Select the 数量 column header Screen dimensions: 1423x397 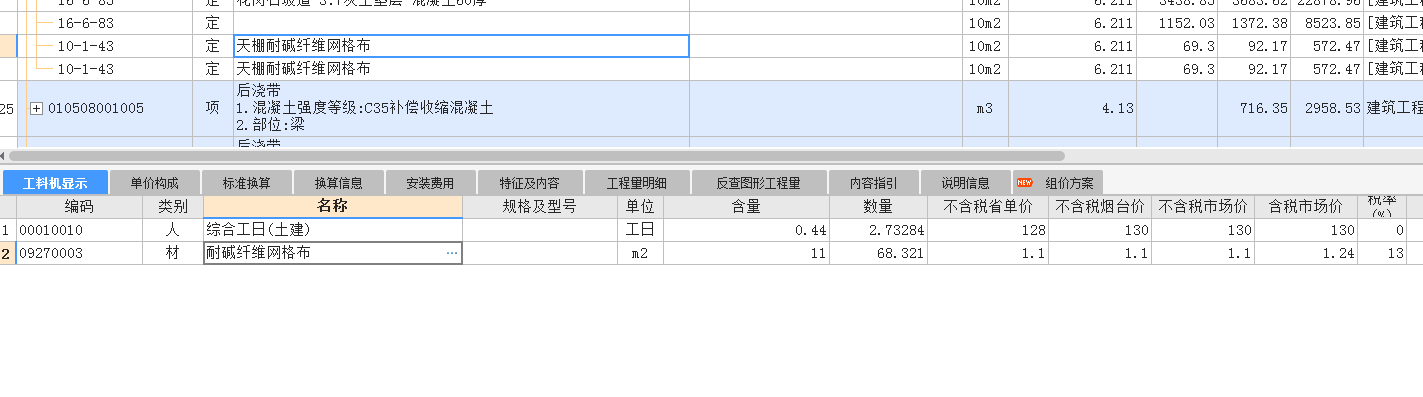(x=878, y=207)
